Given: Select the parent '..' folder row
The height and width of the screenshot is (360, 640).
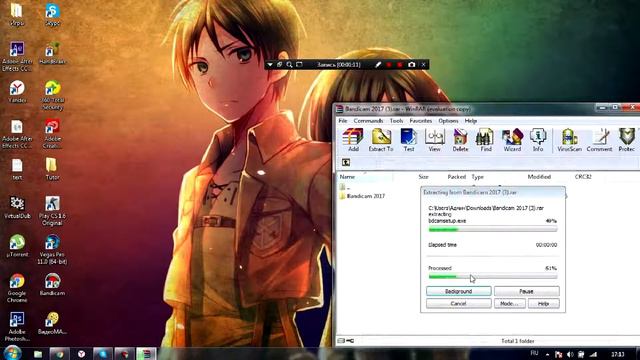Looking at the screenshot, I should tap(345, 187).
